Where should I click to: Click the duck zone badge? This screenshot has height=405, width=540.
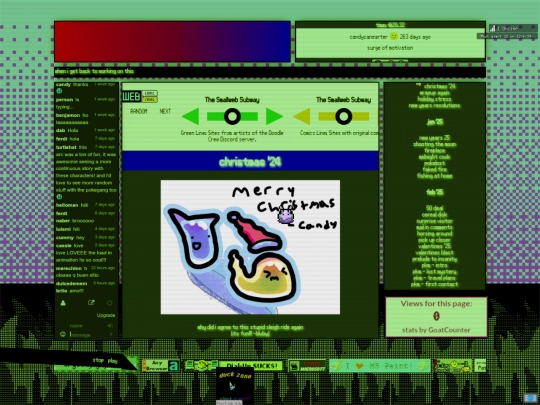pos(235,385)
